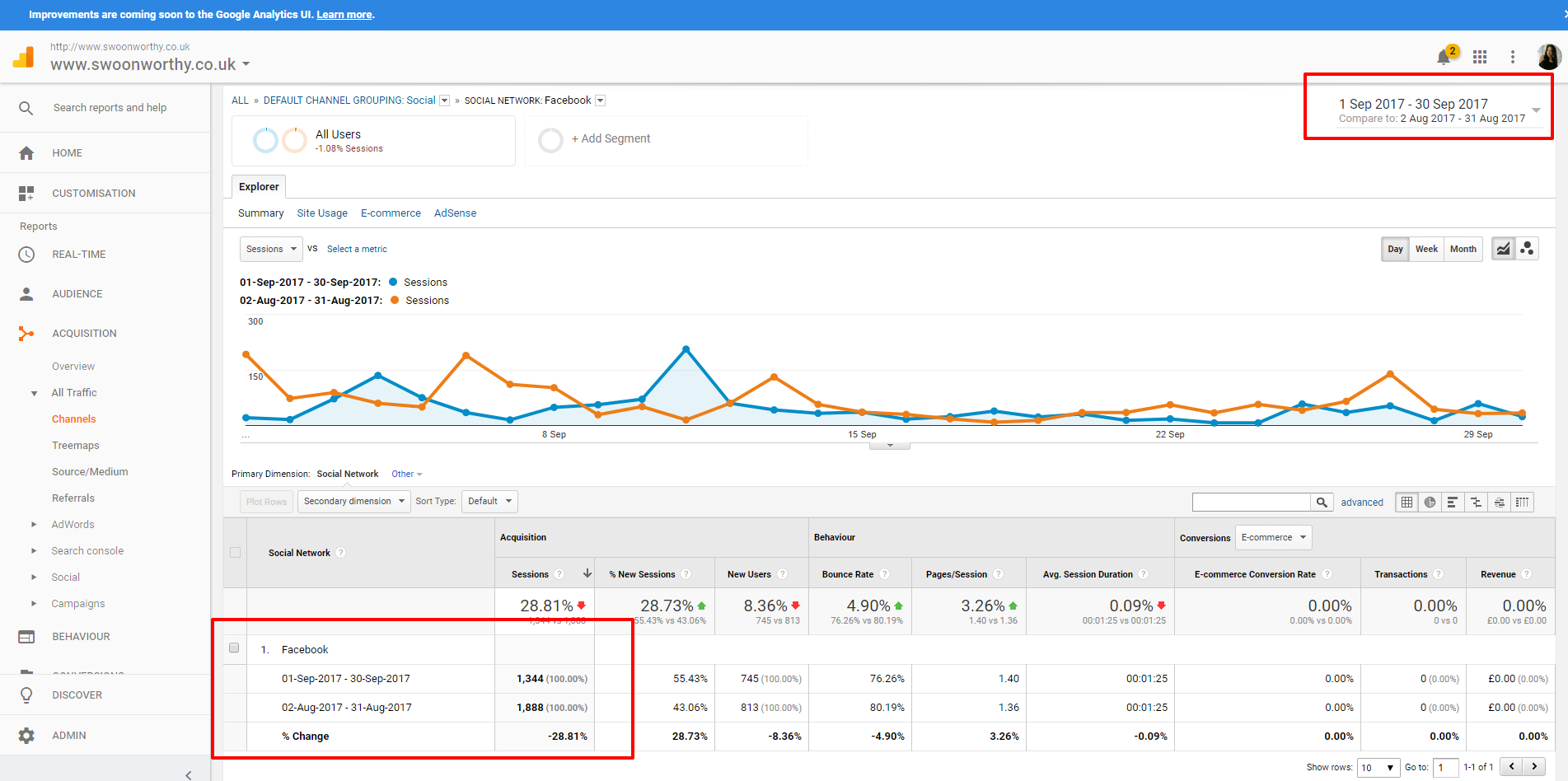Viewport: 1568px width, 781px height.
Task: Click the advanced filter link
Action: point(1361,502)
